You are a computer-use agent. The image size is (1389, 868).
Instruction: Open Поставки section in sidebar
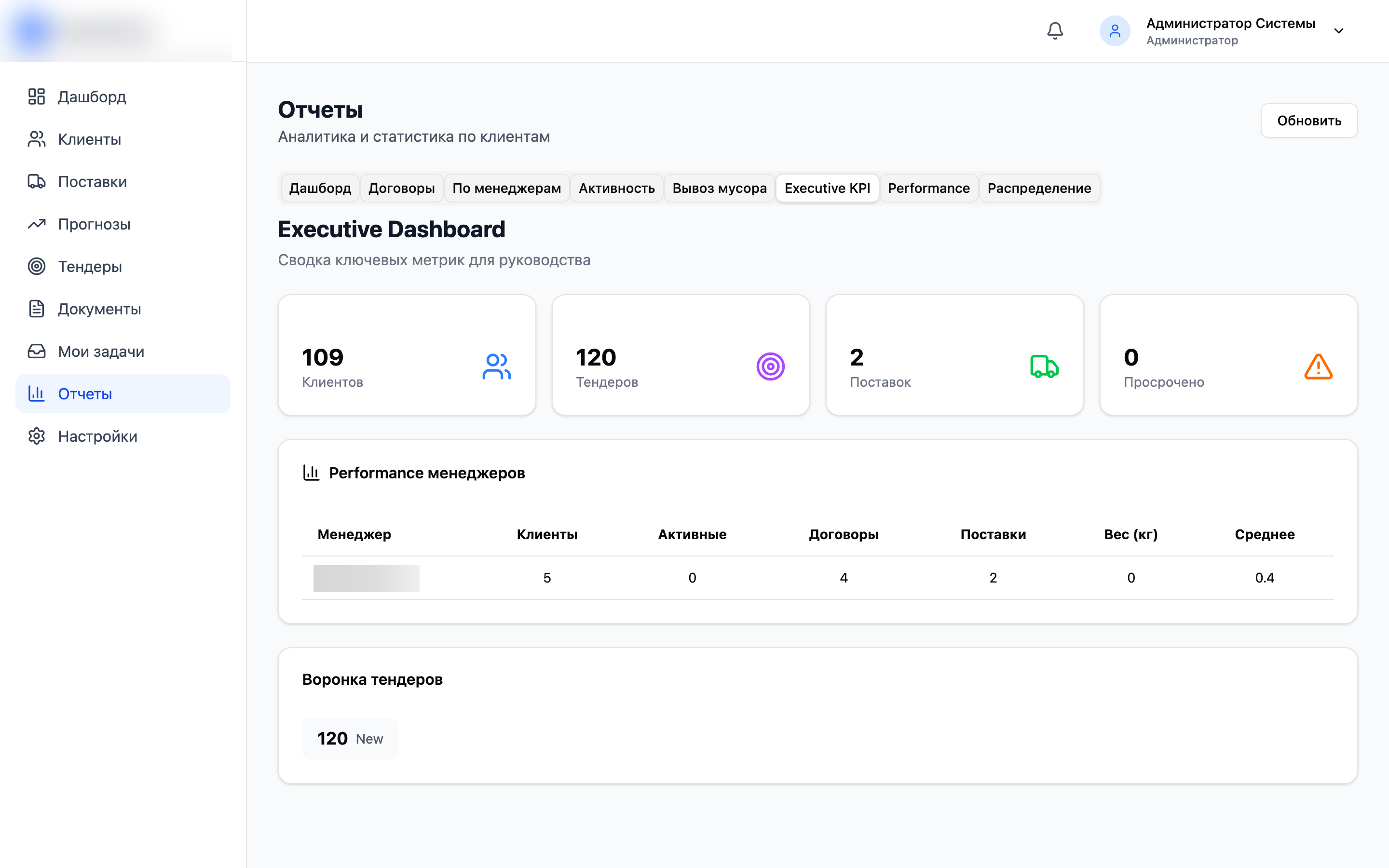pyautogui.click(x=123, y=181)
